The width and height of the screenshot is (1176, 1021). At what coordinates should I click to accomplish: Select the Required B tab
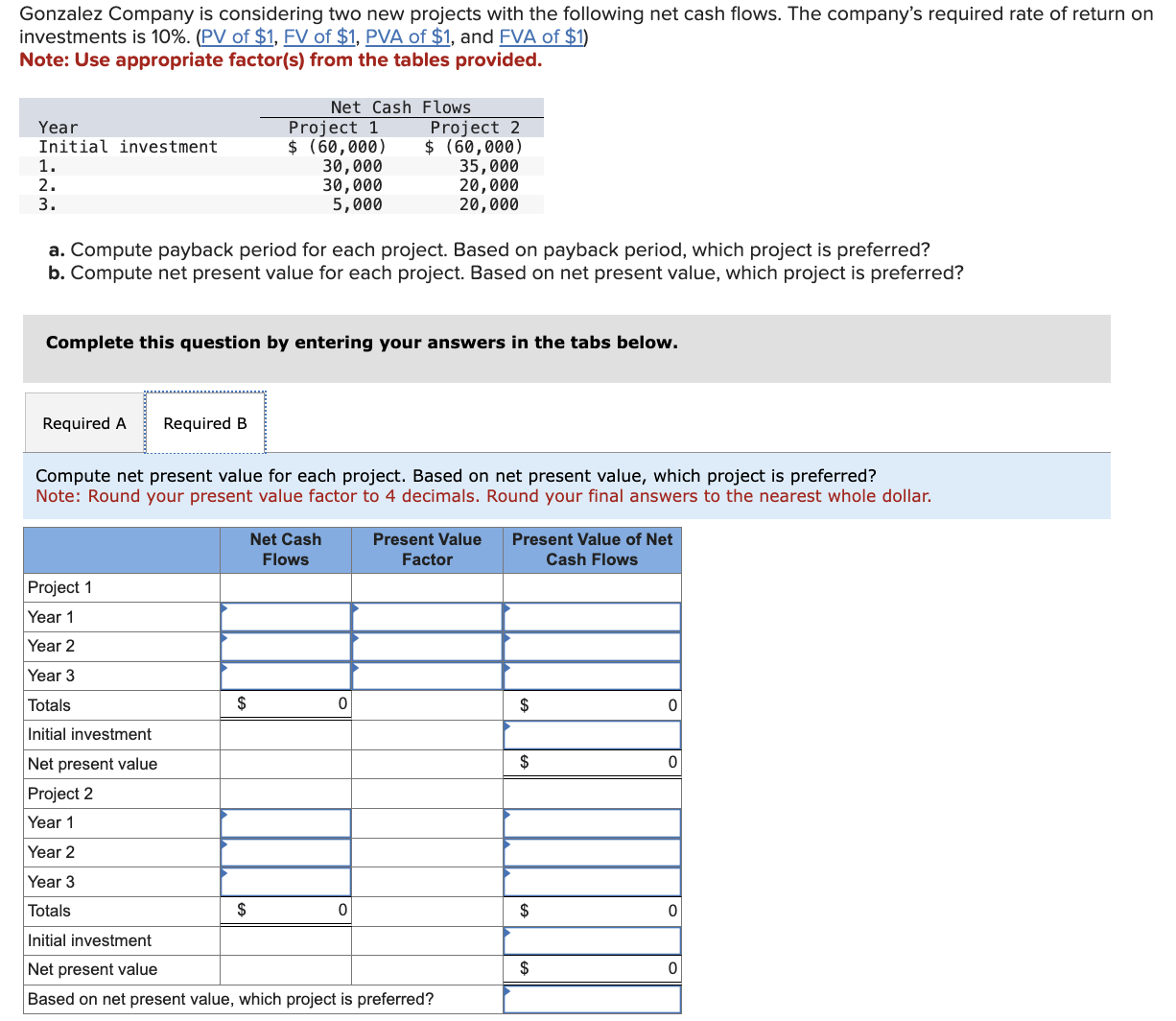pyautogui.click(x=205, y=422)
